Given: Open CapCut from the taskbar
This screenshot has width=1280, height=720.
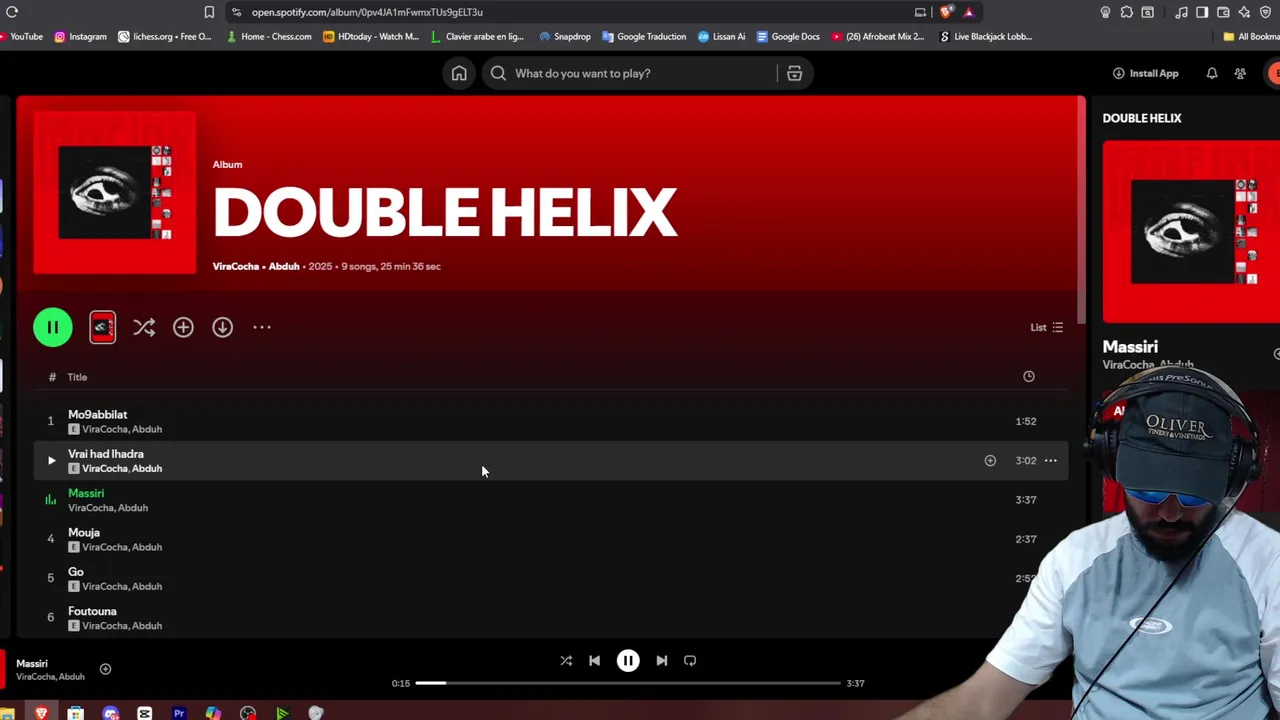Looking at the screenshot, I should [x=145, y=713].
